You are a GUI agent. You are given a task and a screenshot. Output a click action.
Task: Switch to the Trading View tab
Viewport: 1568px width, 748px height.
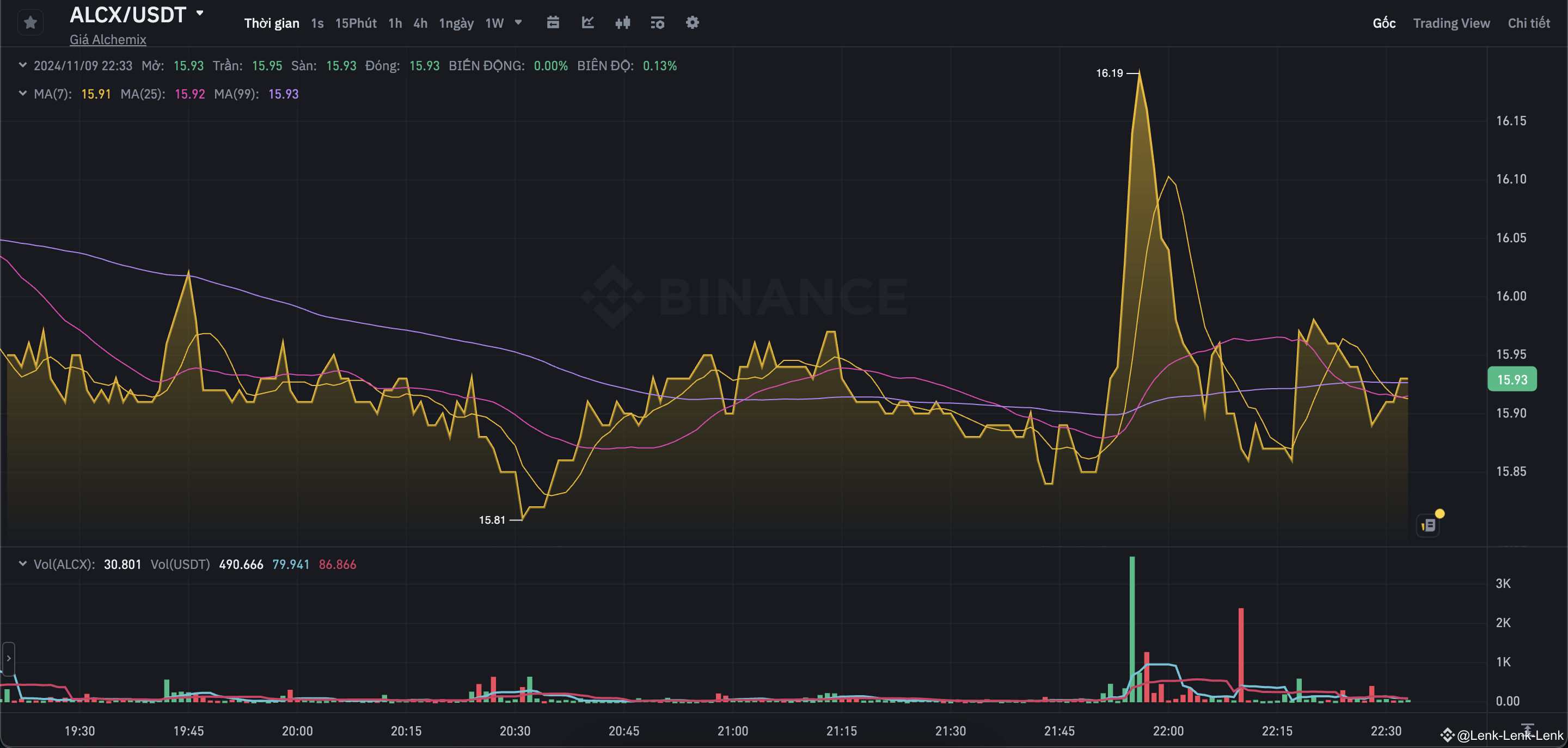(1451, 22)
